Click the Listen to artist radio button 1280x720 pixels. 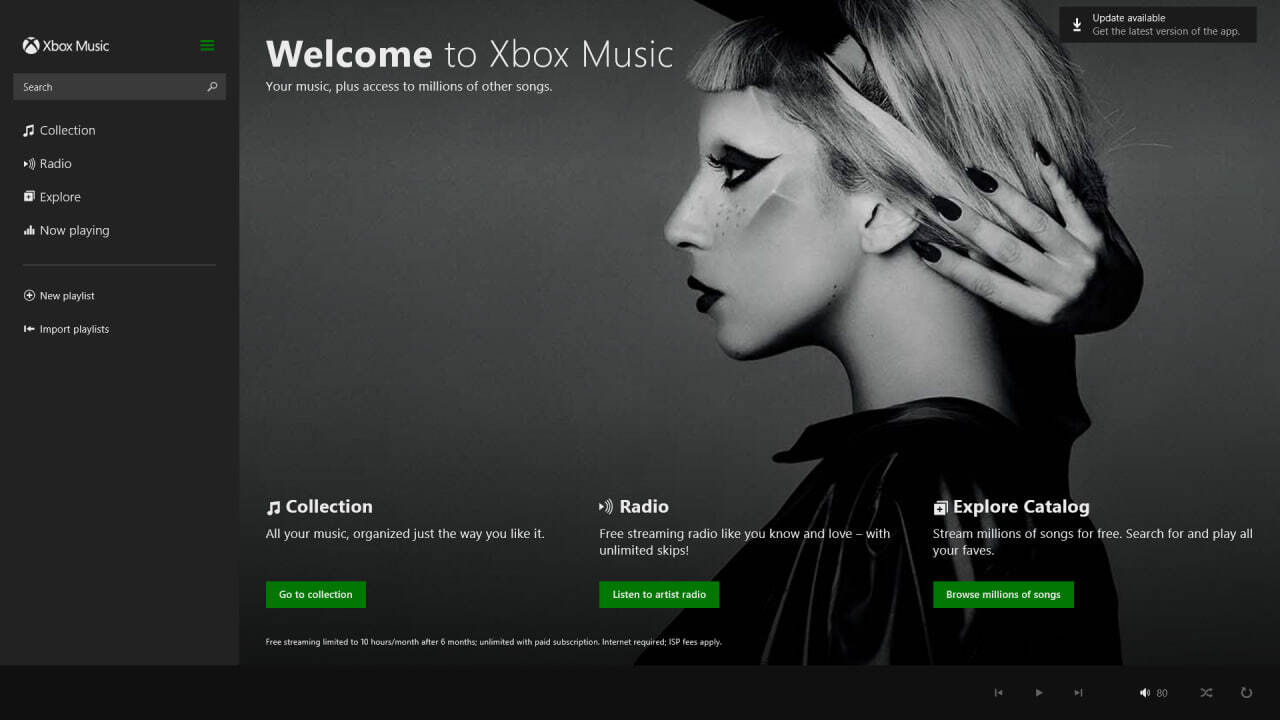659,595
